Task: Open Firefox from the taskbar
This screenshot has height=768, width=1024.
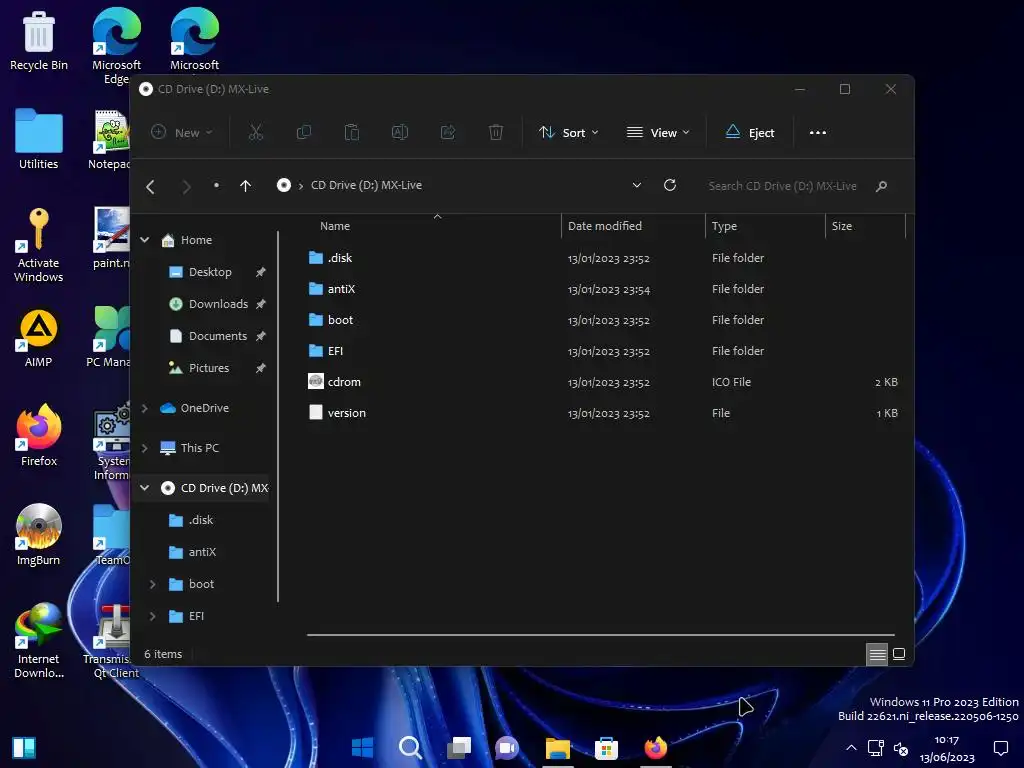Action: point(656,748)
